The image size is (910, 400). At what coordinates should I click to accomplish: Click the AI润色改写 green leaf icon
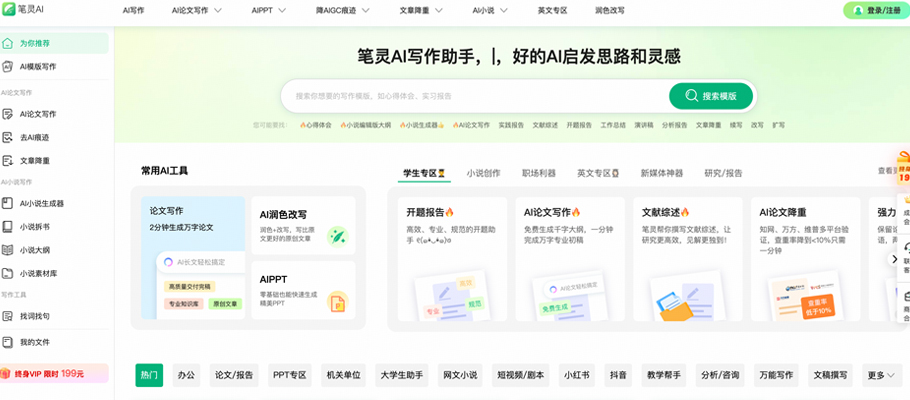pyautogui.click(x=337, y=236)
